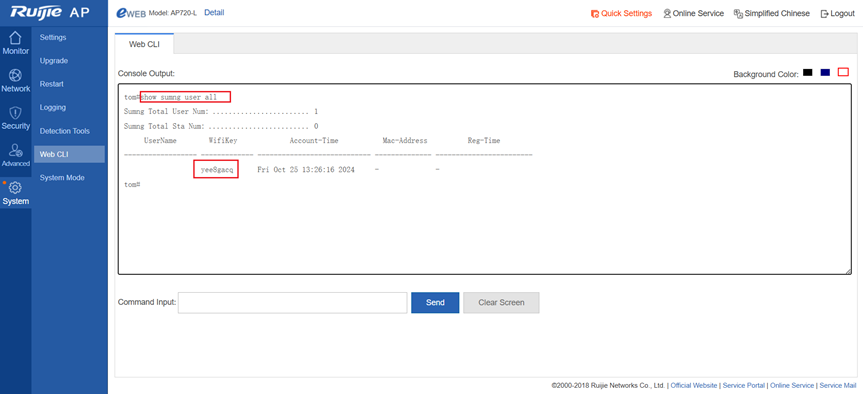Click the Send button
Screen dimensions: 863x394
(435, 303)
